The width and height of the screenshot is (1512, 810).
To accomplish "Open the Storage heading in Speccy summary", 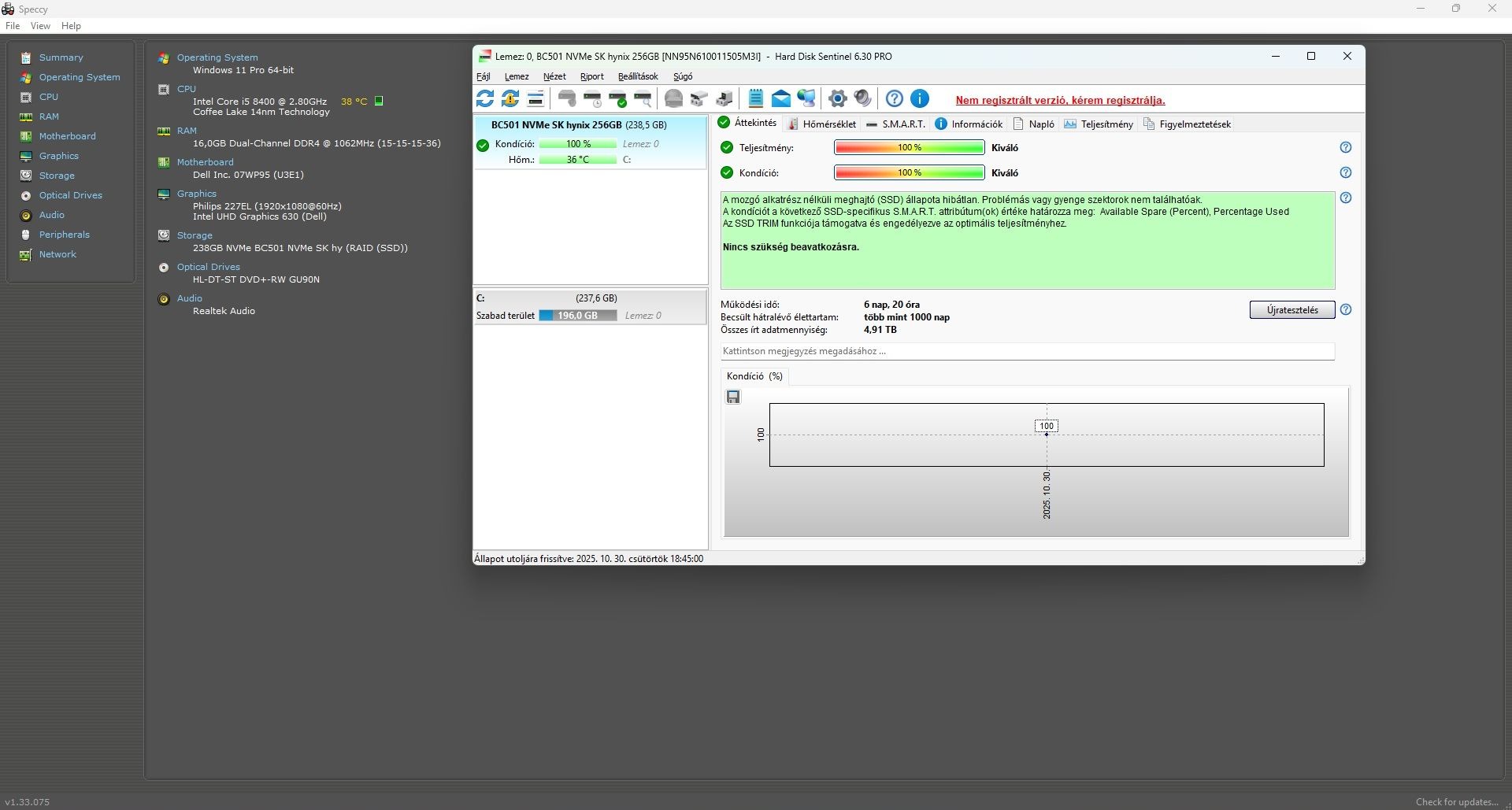I will 195,235.
